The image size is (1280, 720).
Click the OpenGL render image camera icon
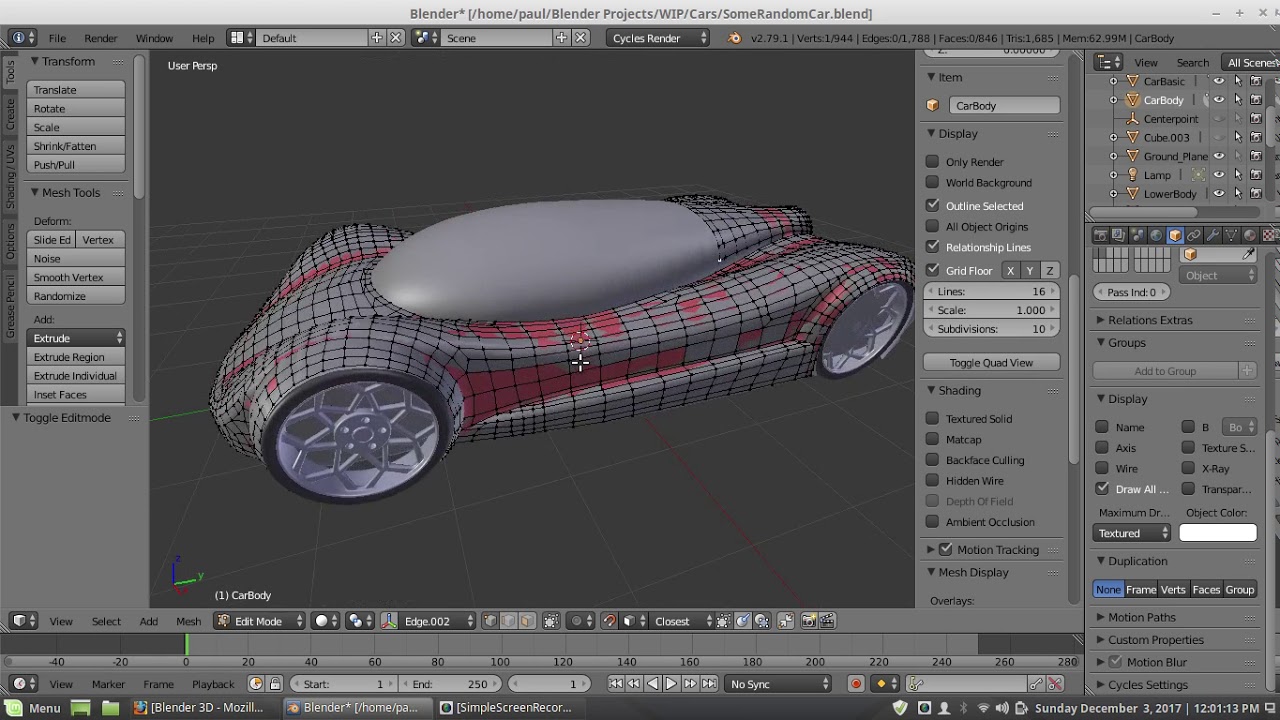point(808,621)
